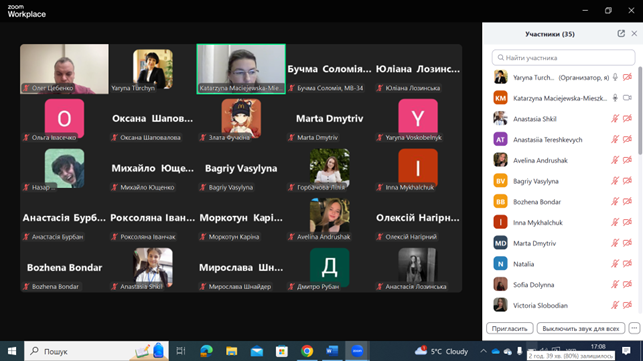Open Google Chrome from taskbar
Viewport: 643px width, 361px height.
click(307, 351)
